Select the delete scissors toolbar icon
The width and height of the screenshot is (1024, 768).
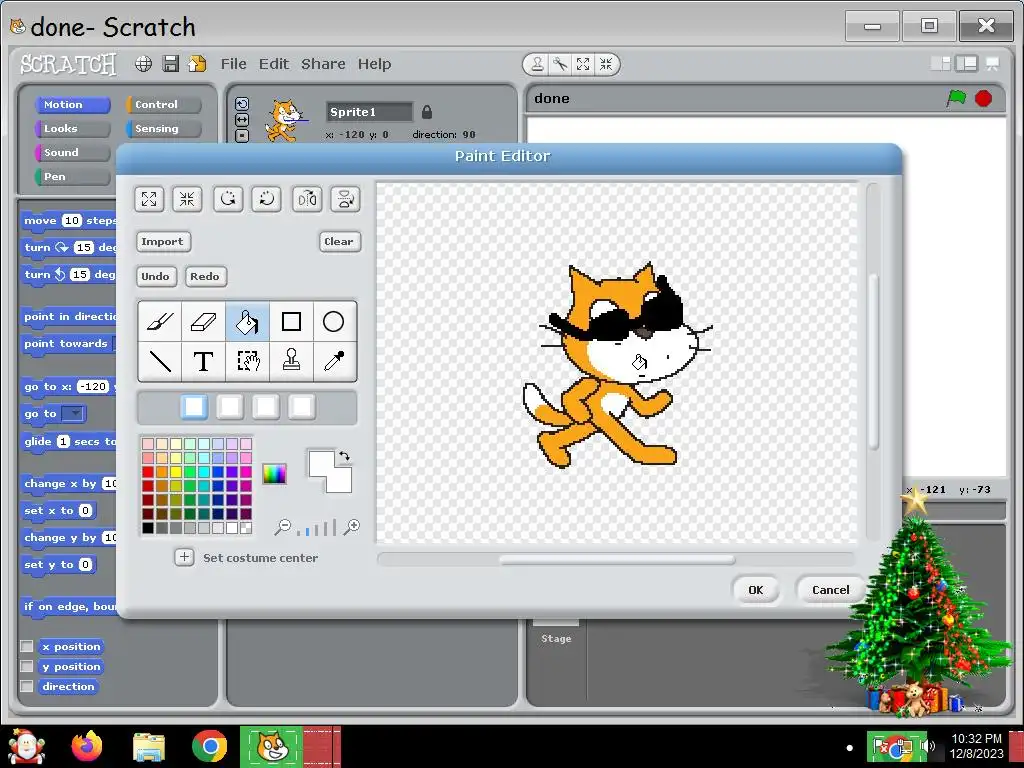click(x=560, y=64)
